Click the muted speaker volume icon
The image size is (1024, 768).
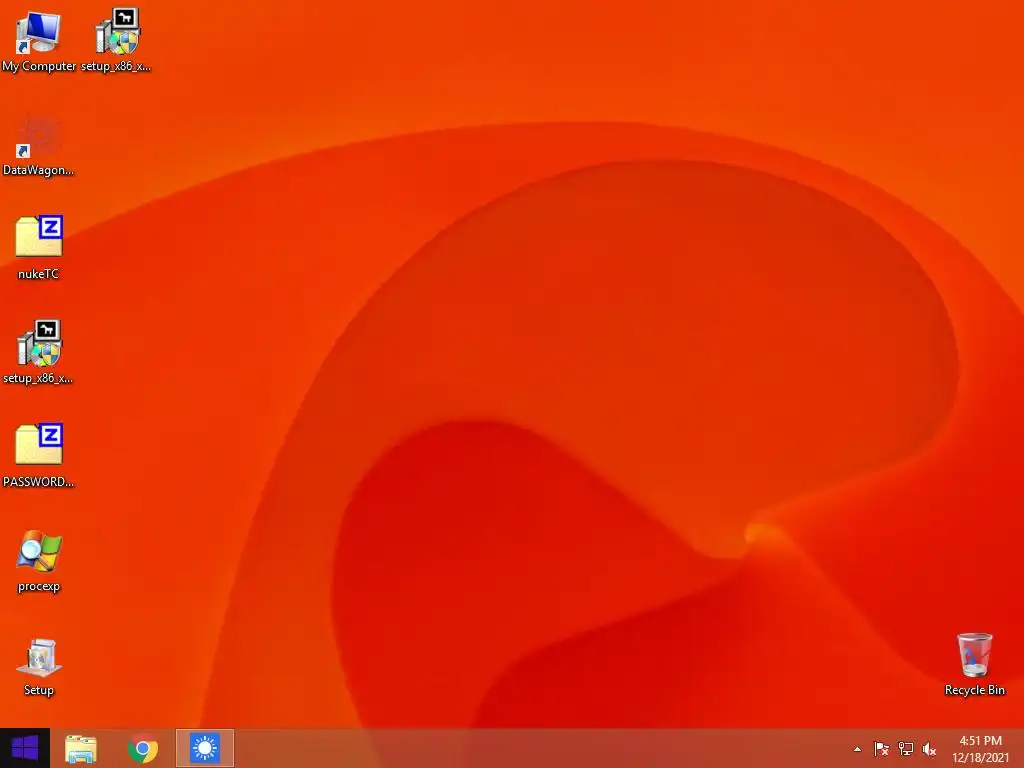(x=929, y=749)
